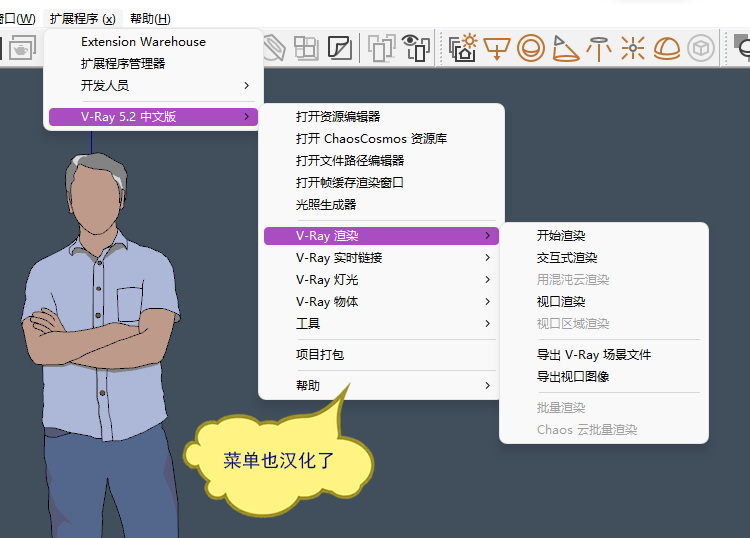Viewport: 750px width, 538px height.
Task: Choose 光照生成器 menu entry
Action: 381,205
